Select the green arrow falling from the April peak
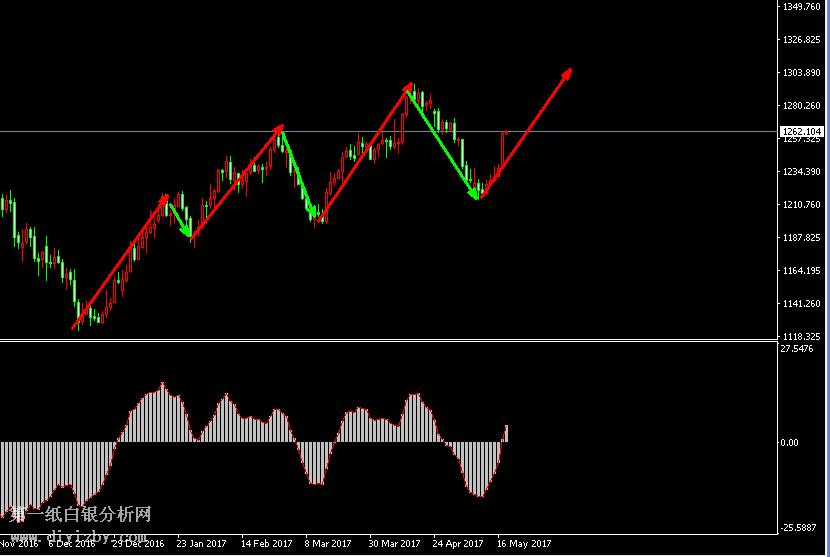 [443, 143]
